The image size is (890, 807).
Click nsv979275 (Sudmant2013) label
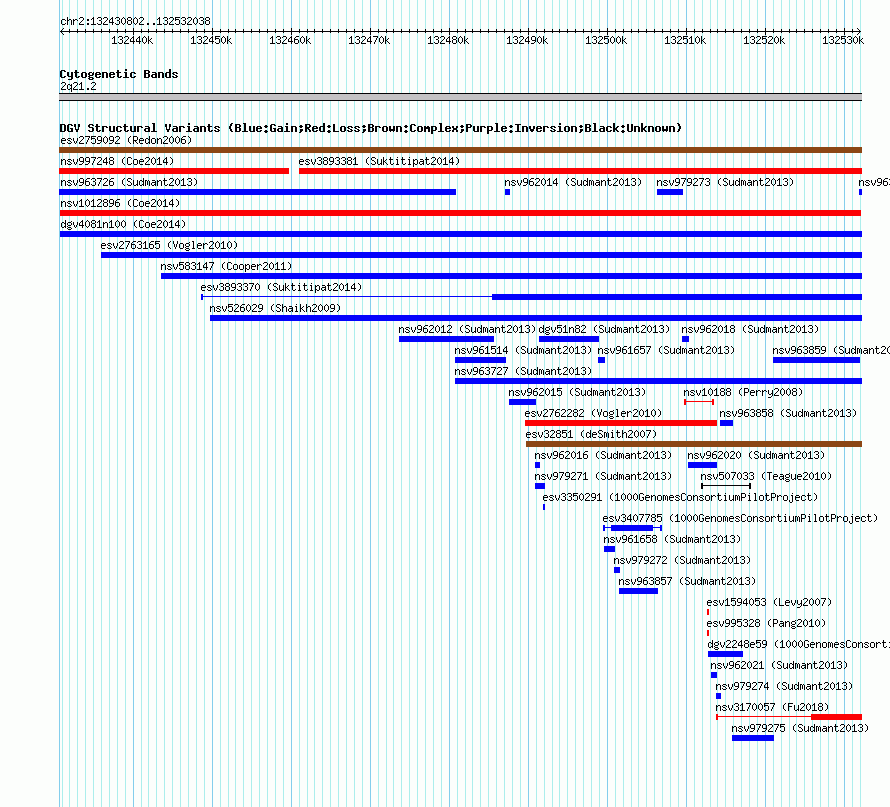point(800,728)
